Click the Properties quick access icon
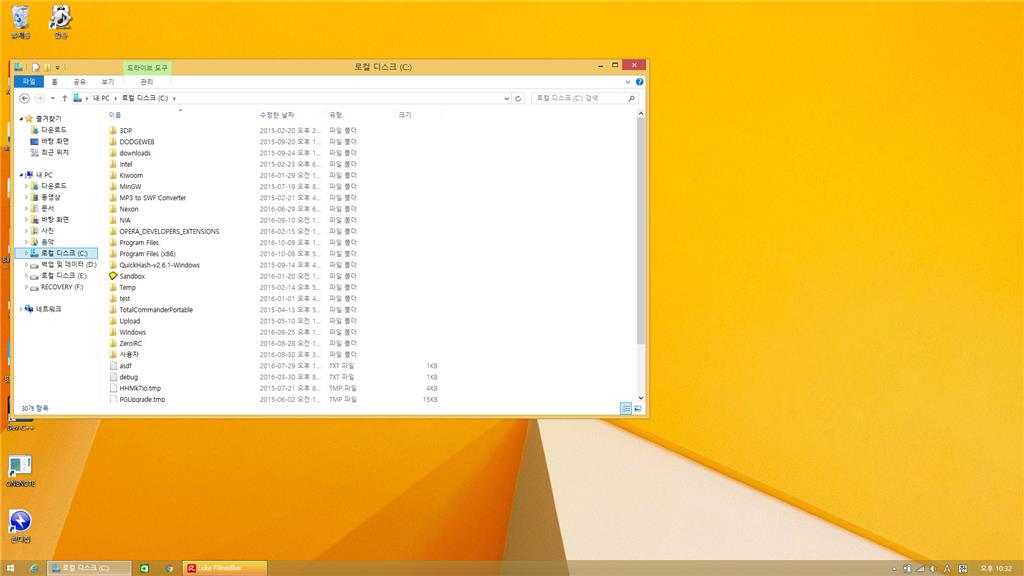Screen dimensions: 1024x576 click(x=36, y=67)
